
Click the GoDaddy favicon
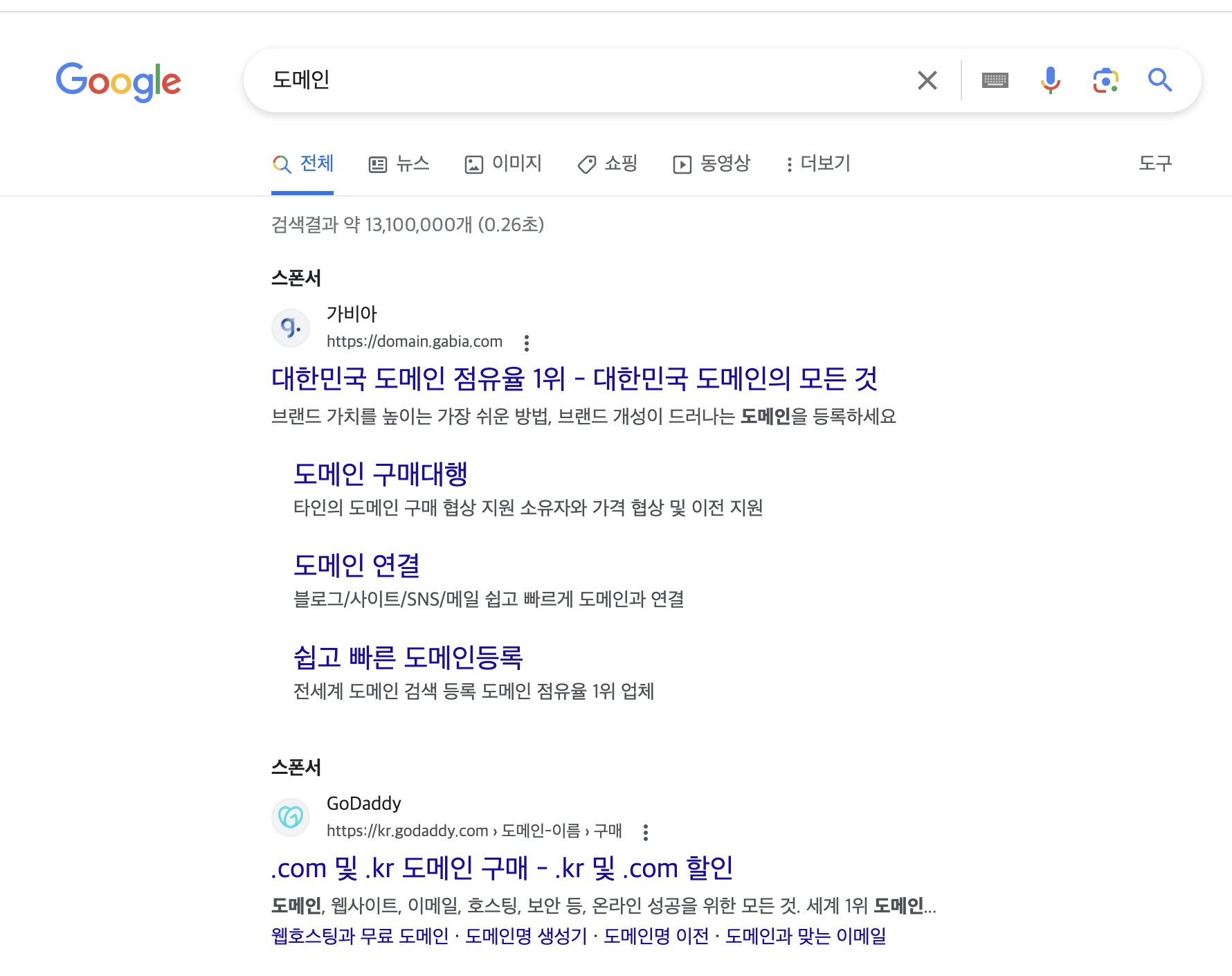291,817
